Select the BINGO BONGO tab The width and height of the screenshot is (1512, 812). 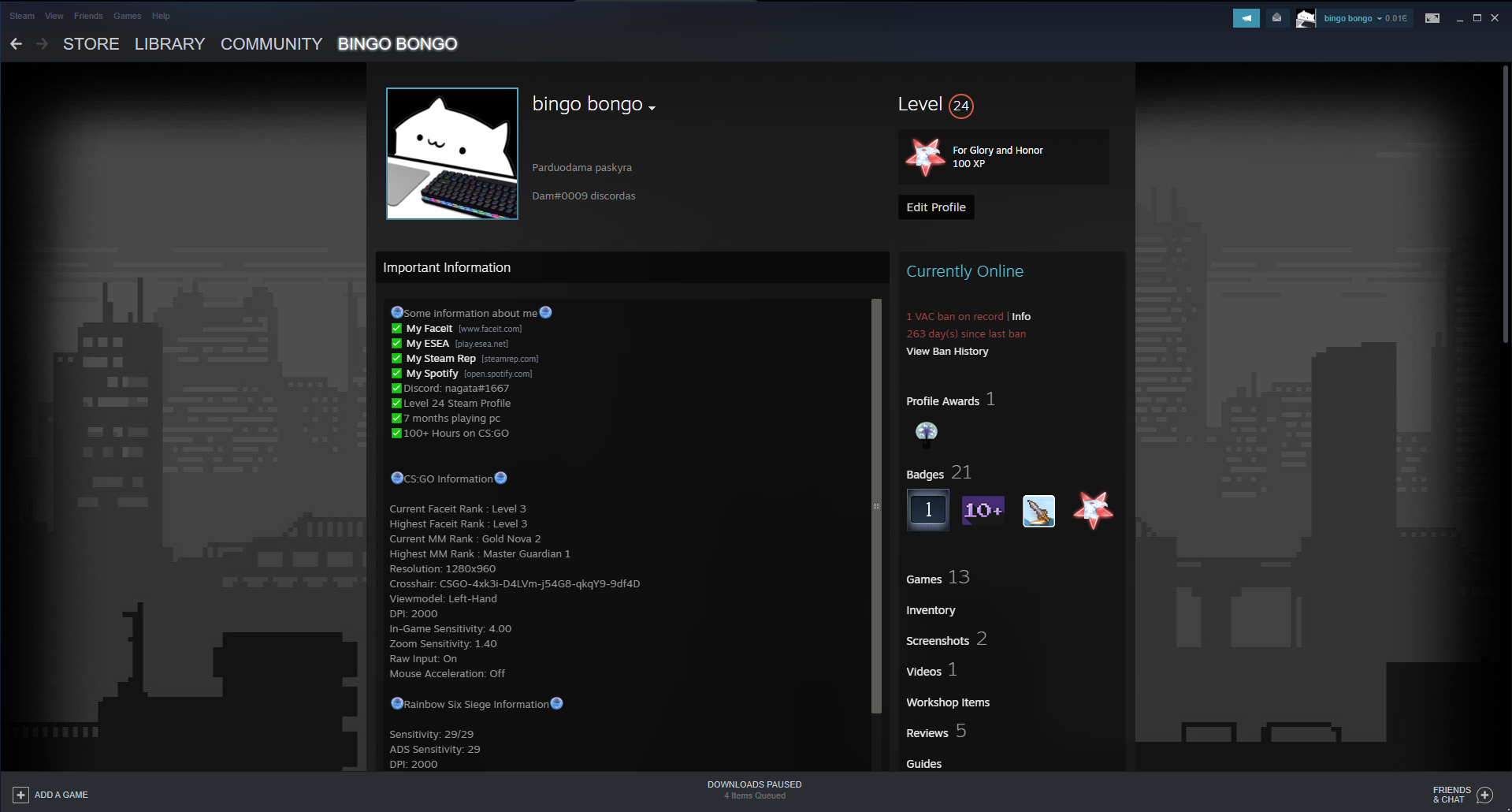point(397,44)
